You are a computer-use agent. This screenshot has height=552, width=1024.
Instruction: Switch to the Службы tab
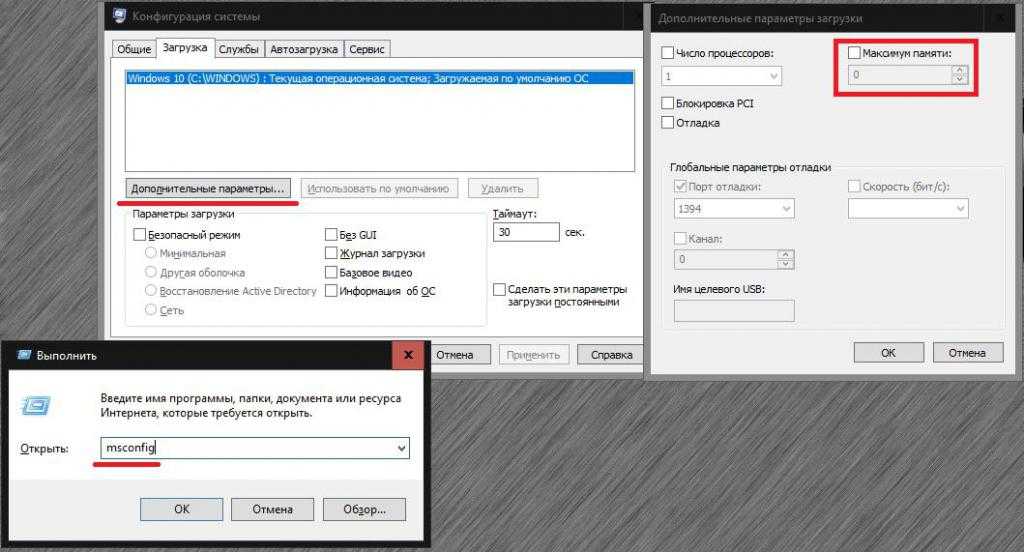[x=238, y=49]
